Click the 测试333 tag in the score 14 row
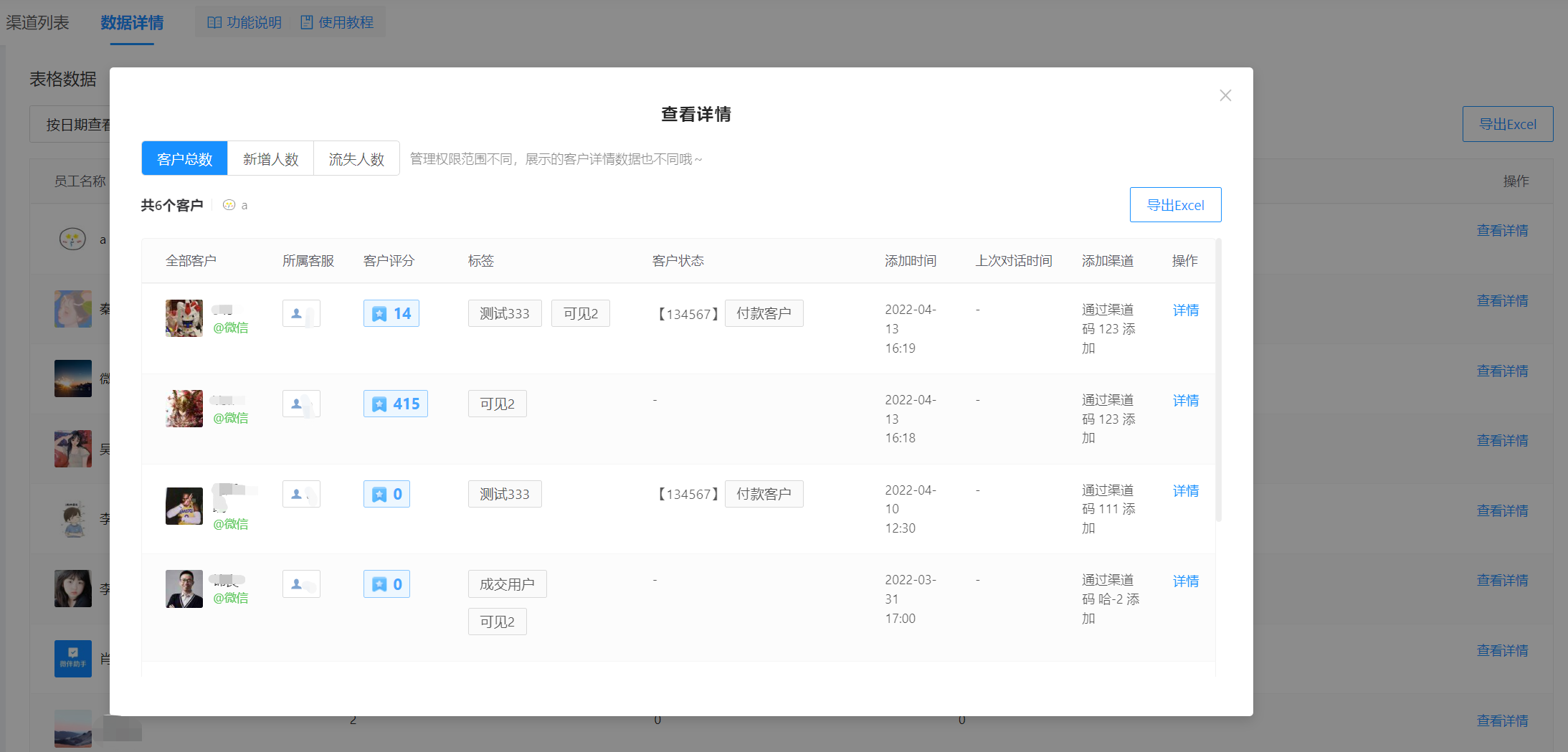The height and width of the screenshot is (752, 1568). click(505, 313)
